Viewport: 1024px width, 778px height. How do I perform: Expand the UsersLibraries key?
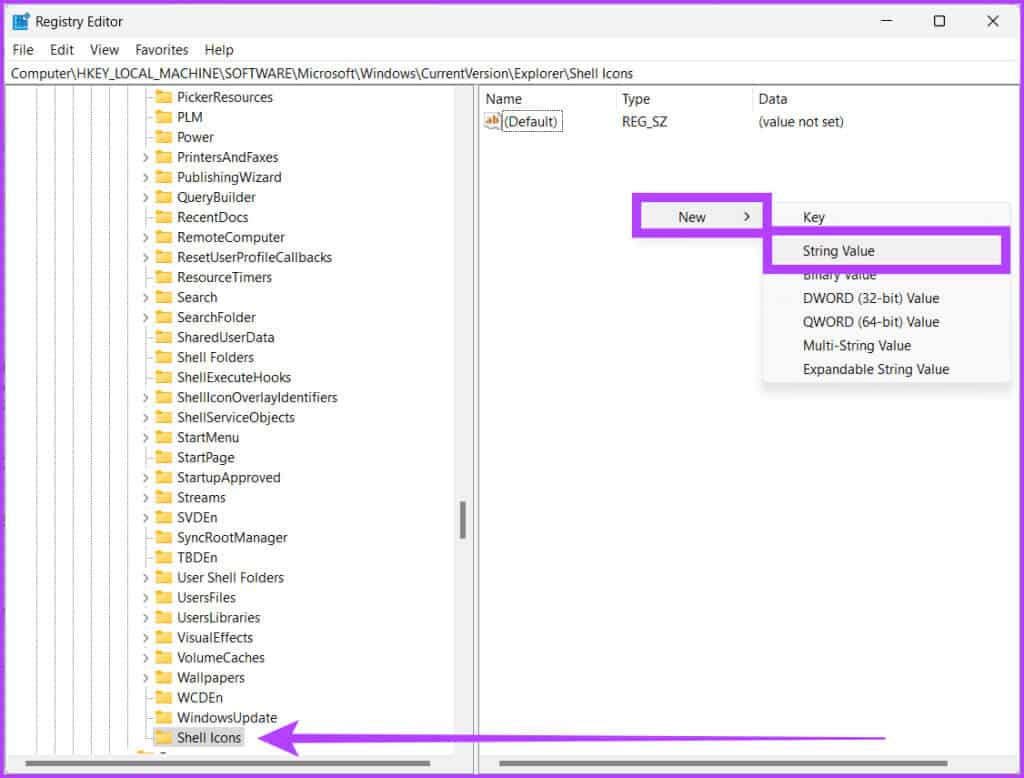tap(146, 618)
